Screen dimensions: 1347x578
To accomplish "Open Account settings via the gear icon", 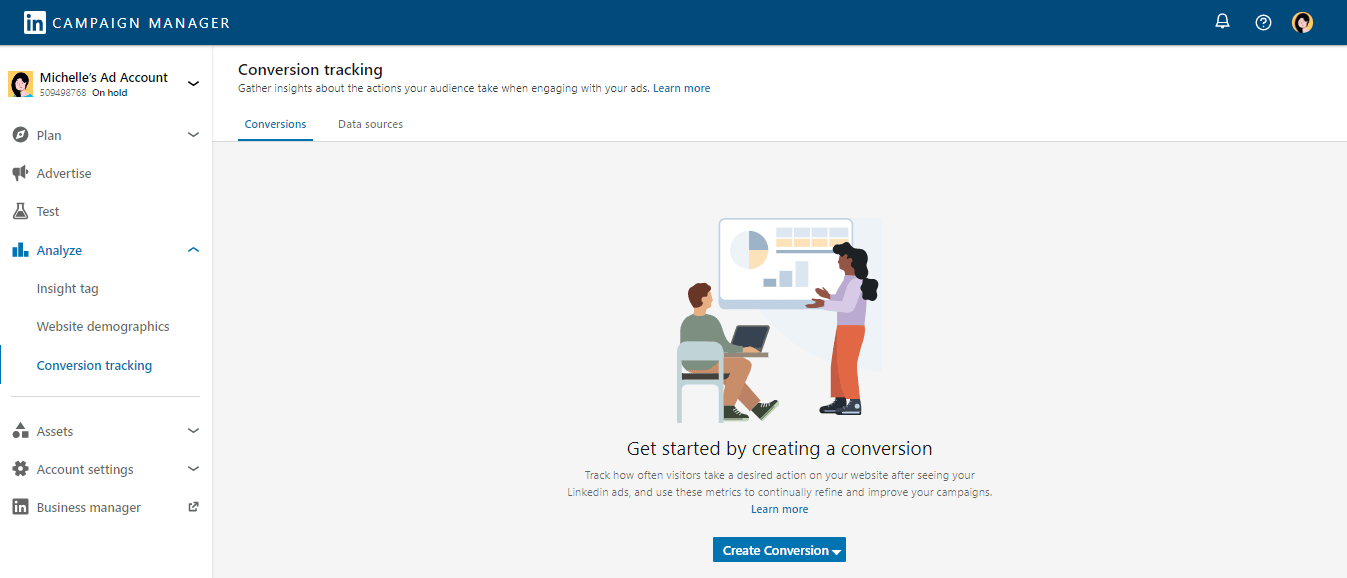I will pos(22,468).
